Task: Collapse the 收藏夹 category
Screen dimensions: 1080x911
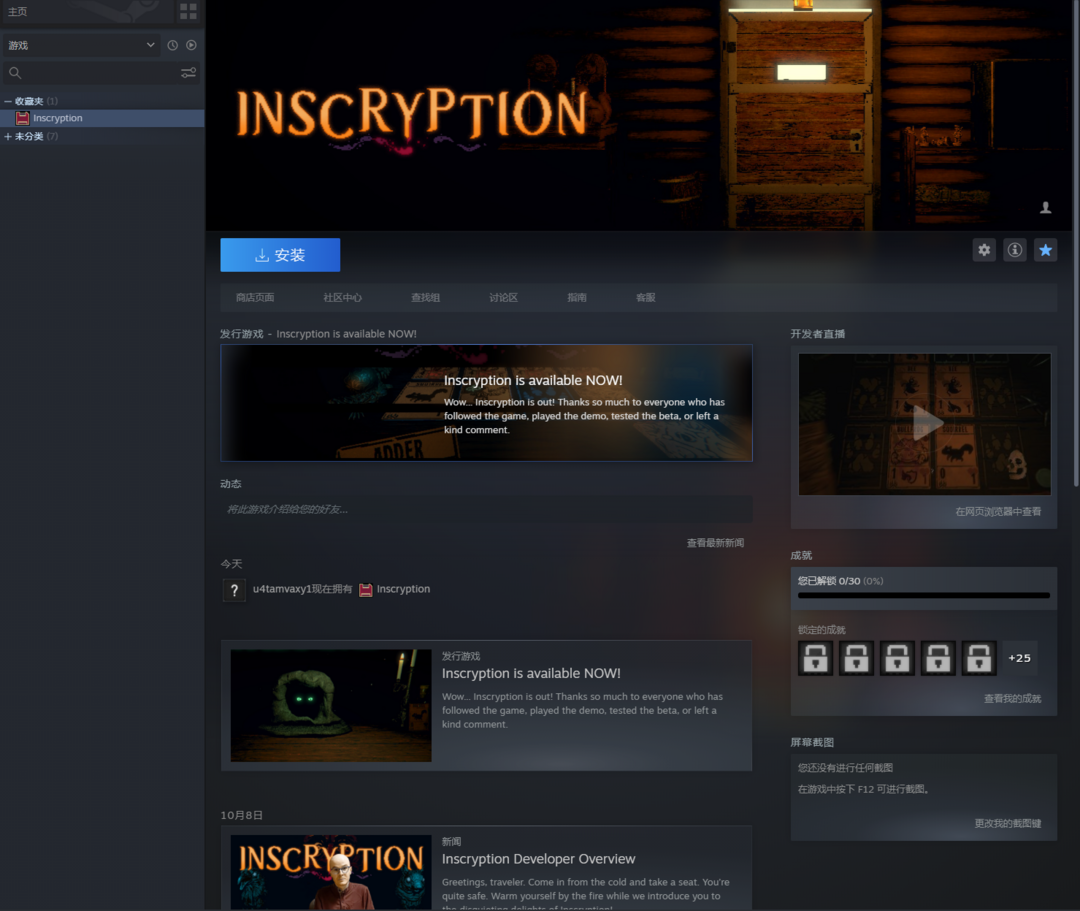Action: pos(8,102)
